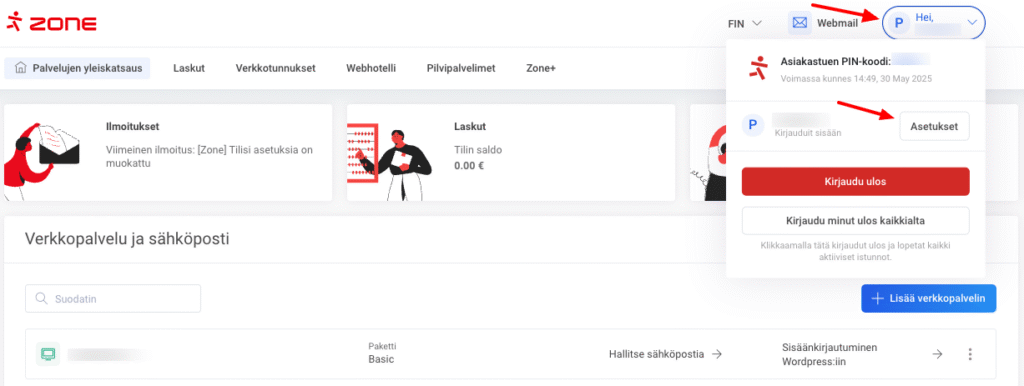This screenshot has width=1024, height=386.
Task: Switch to the Verkkotunnukset tab
Action: pyautogui.click(x=276, y=68)
